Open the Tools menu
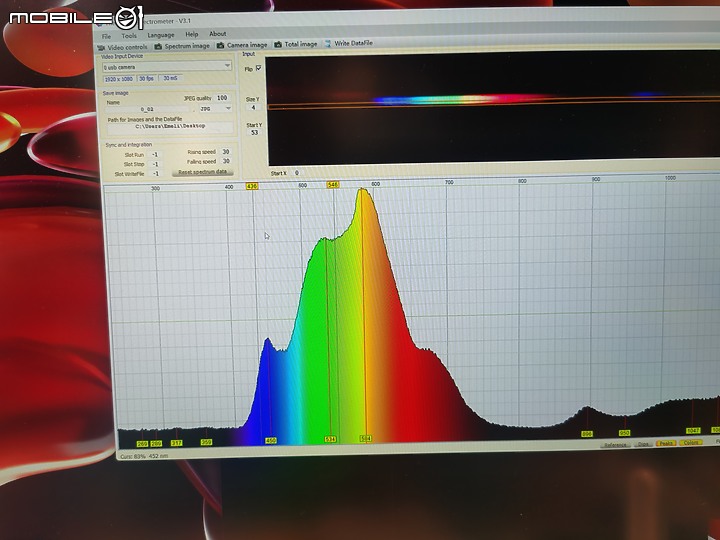 129,35
